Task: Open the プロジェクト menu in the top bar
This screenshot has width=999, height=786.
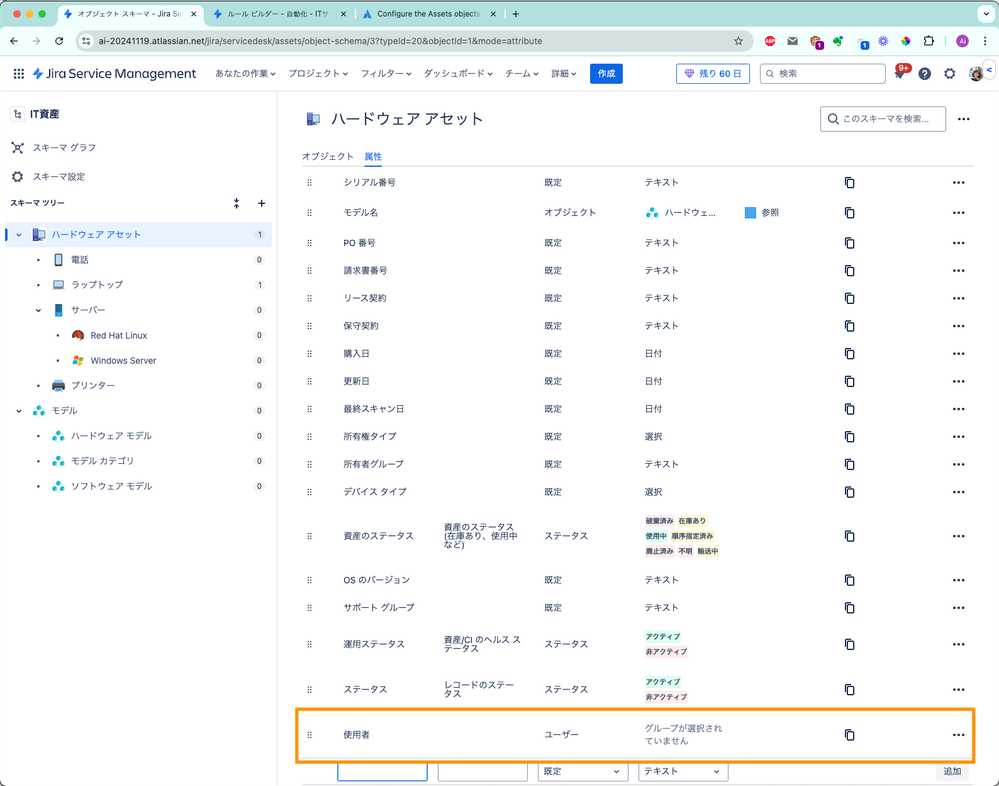Action: [x=320, y=74]
